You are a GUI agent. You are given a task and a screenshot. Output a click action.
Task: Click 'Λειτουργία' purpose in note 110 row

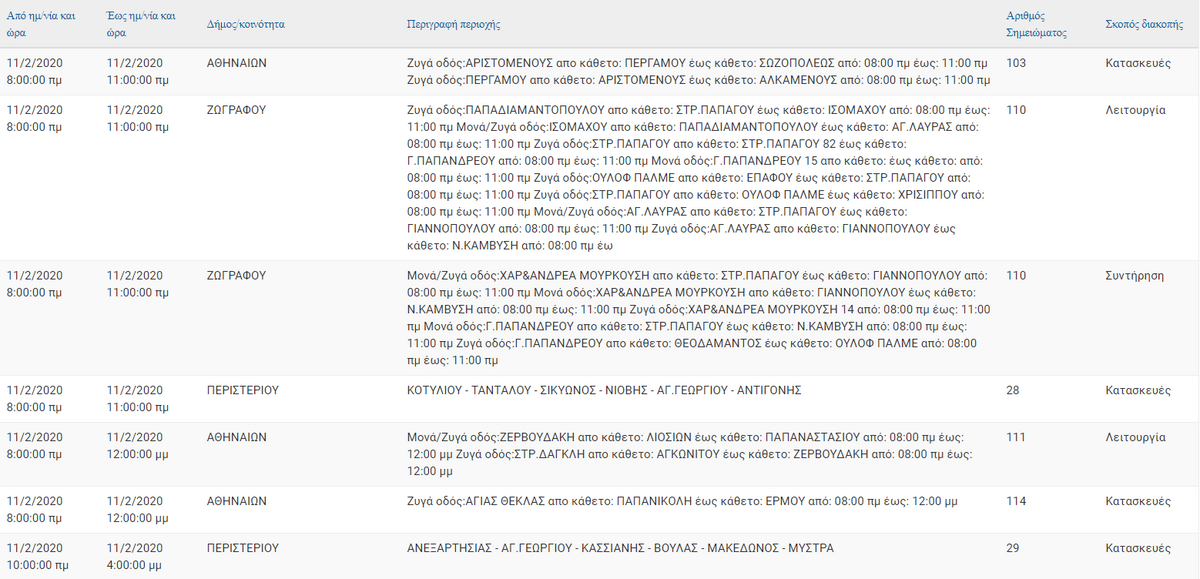1135,111
